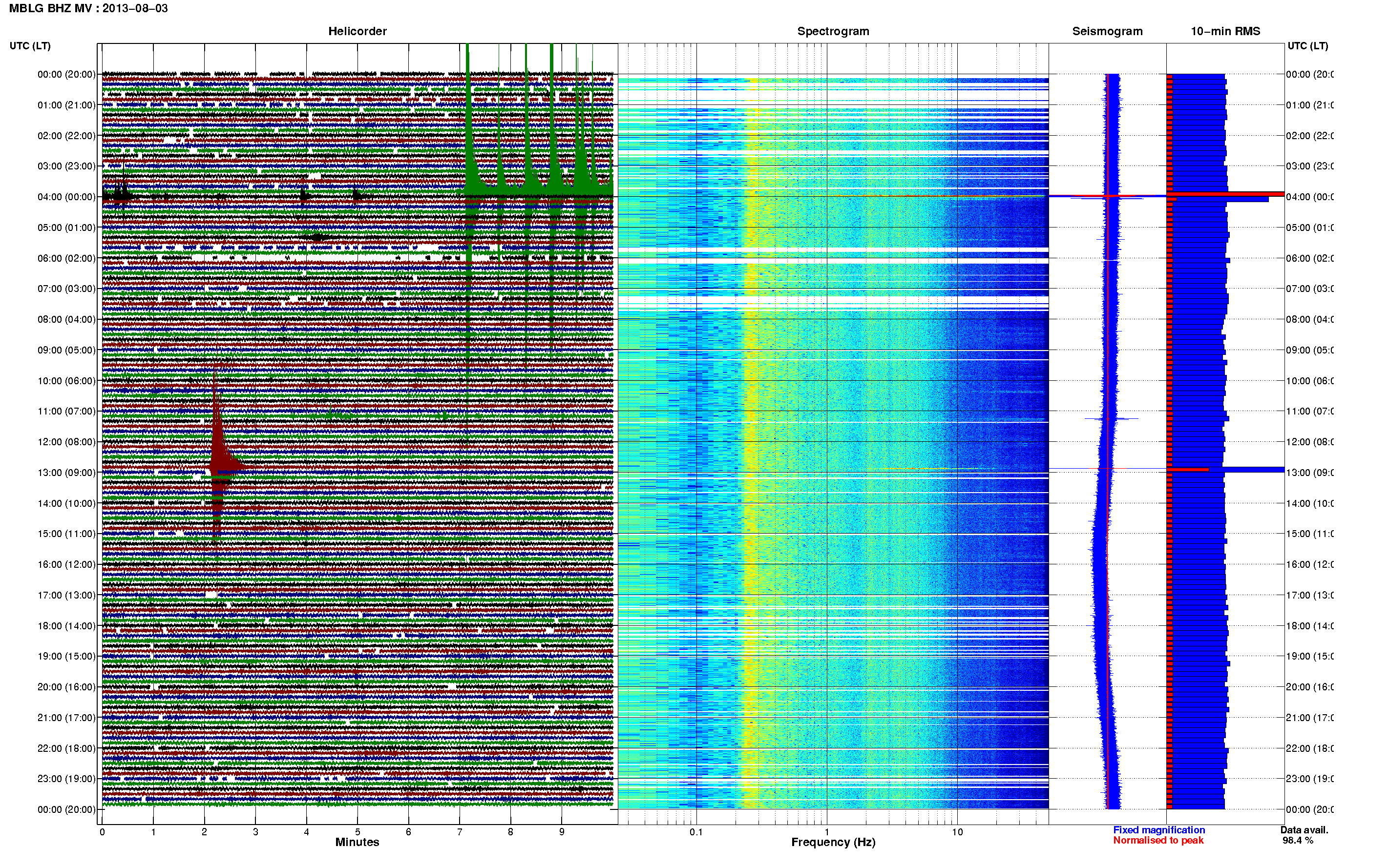Image resolution: width=1389 pixels, height=868 pixels.
Task: Click the left 08:00 (04:00) time label
Action: pyautogui.click(x=66, y=319)
